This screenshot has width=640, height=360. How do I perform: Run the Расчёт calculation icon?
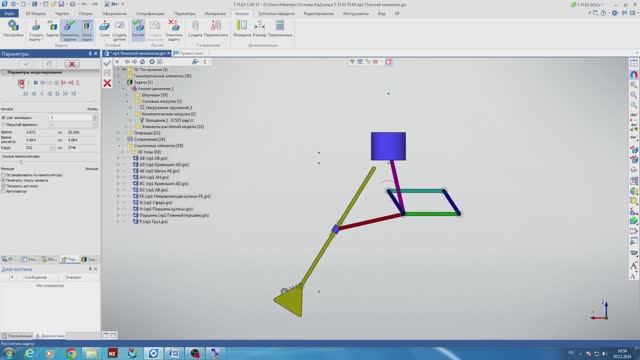(x=138, y=29)
